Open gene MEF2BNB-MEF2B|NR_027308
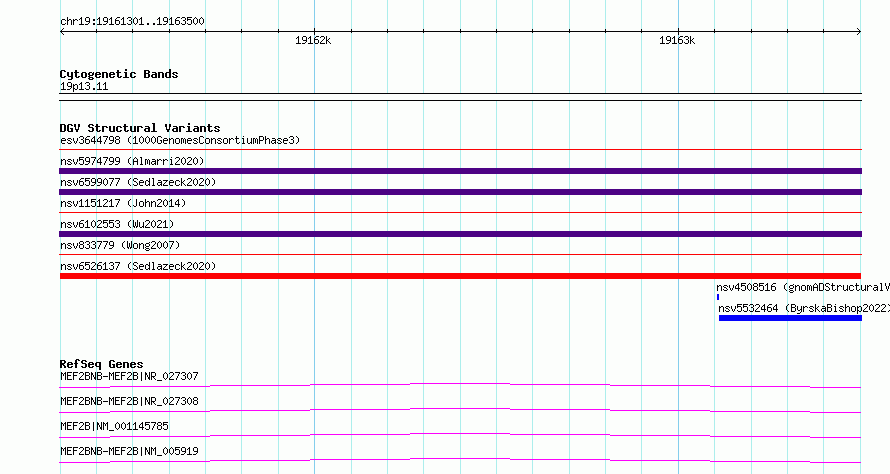 tap(129, 401)
